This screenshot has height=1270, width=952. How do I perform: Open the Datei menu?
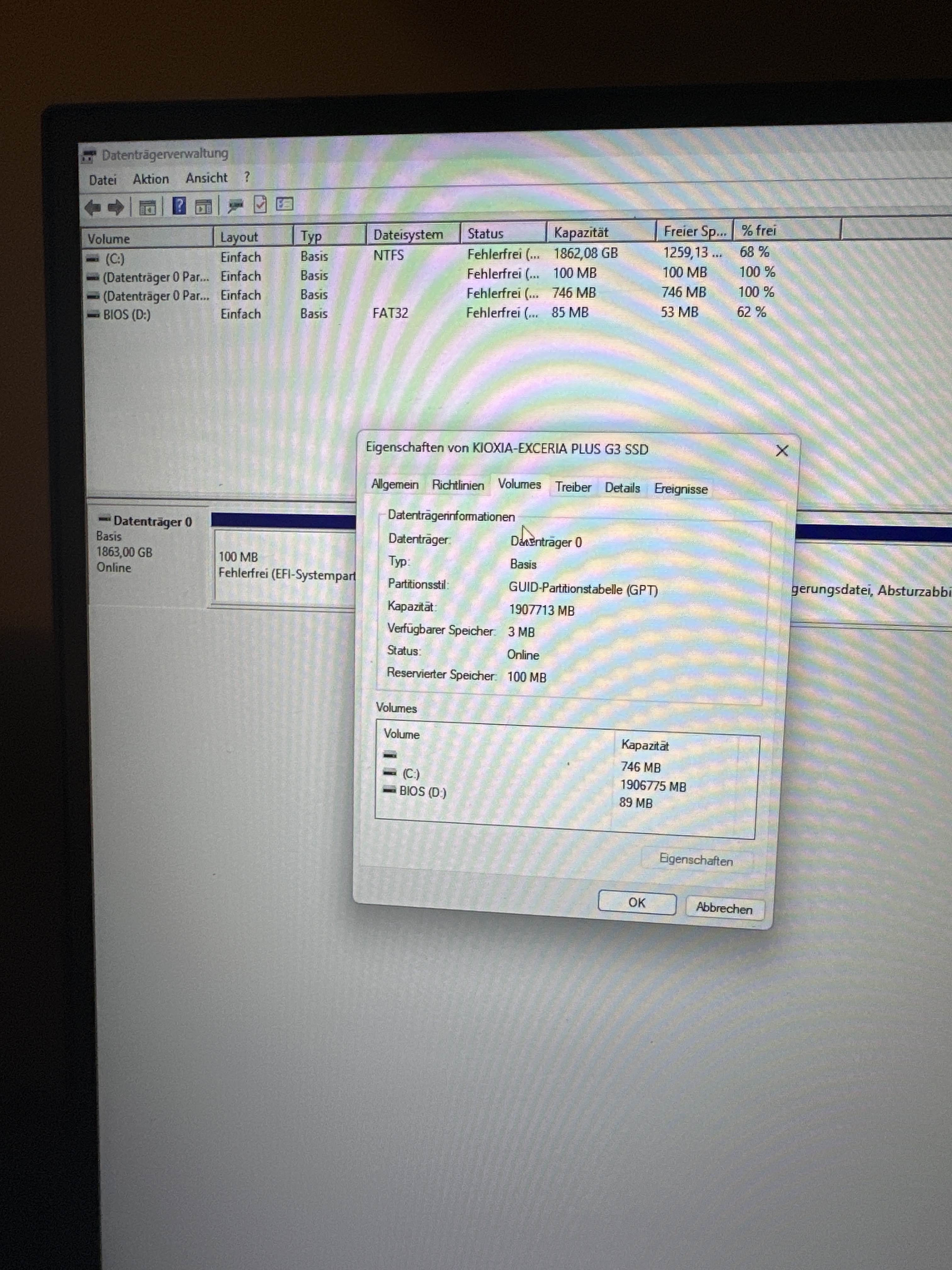tap(103, 180)
